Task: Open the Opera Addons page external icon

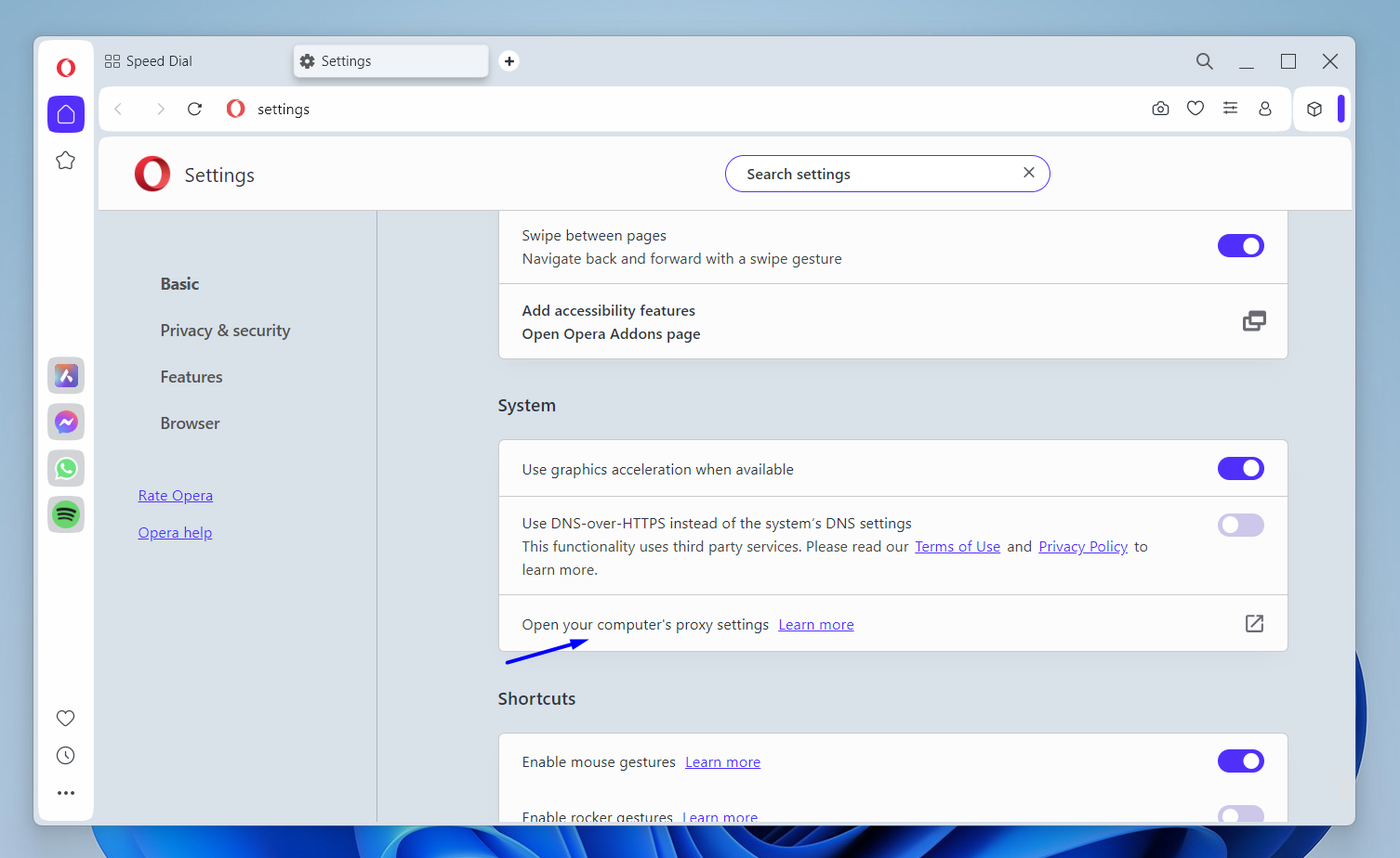Action: (1254, 321)
